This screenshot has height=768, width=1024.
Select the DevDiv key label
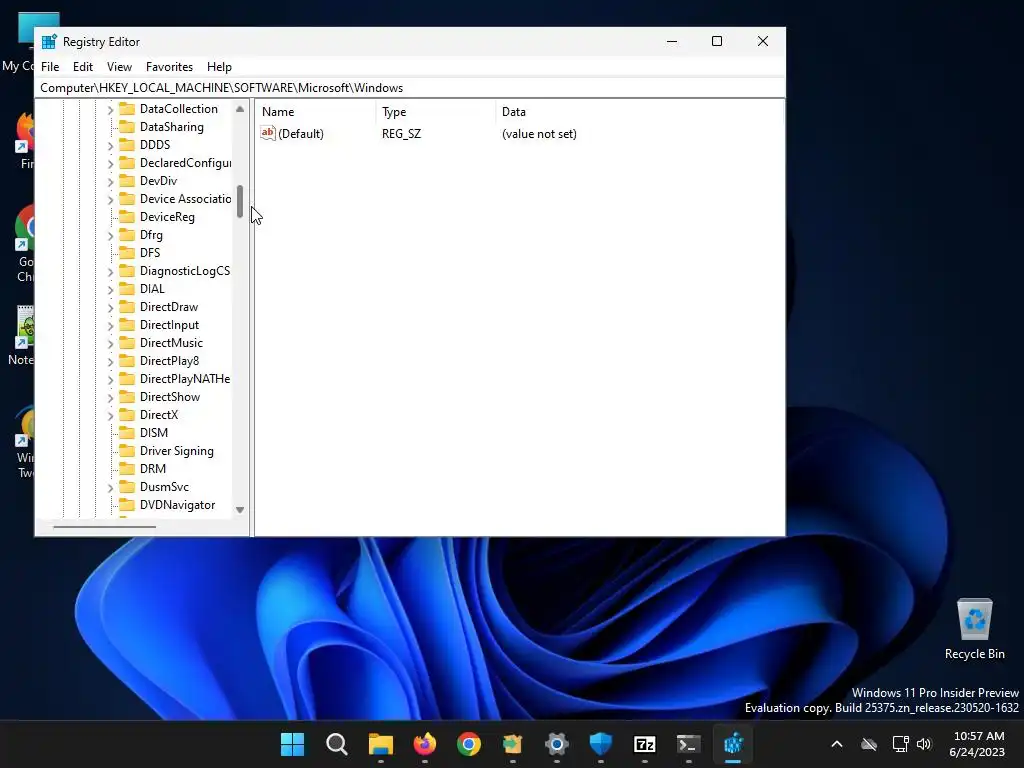pos(158,181)
